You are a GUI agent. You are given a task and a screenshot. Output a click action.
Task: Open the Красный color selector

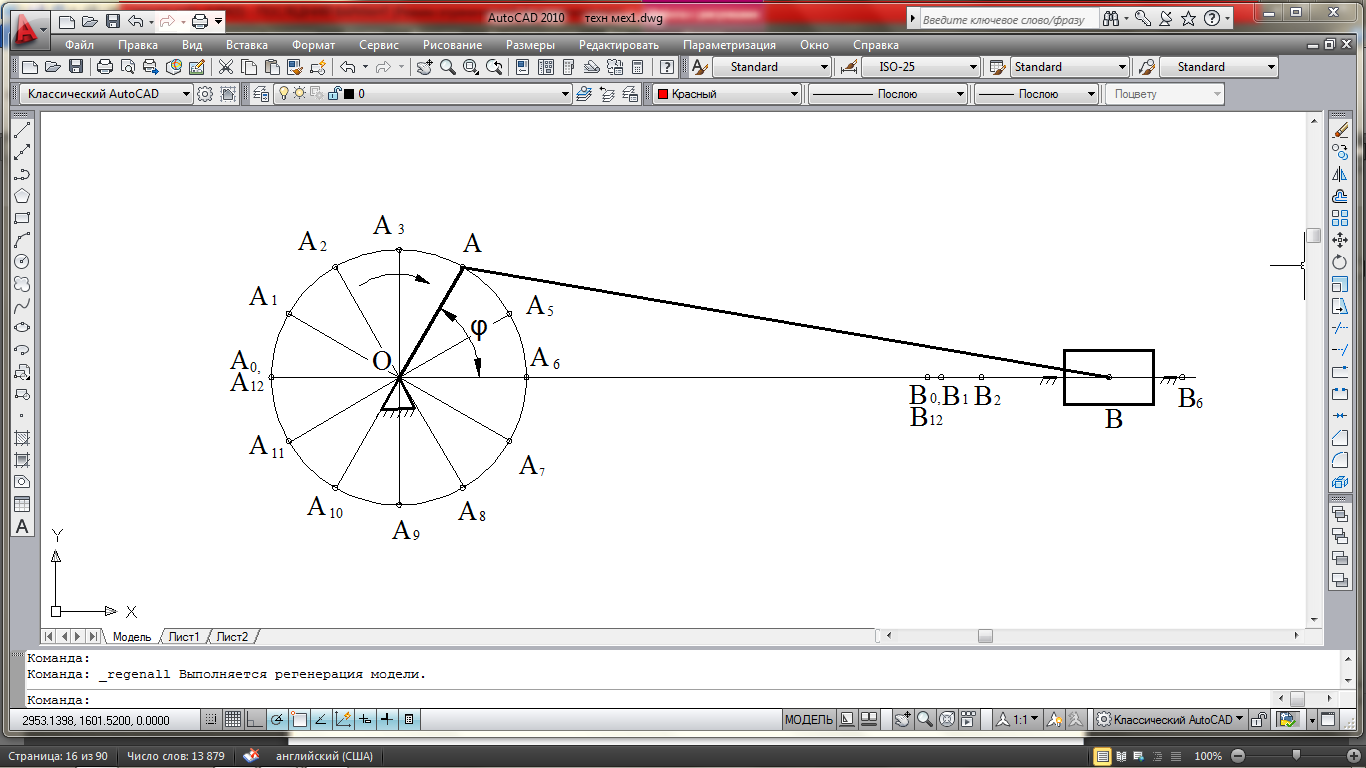point(727,94)
